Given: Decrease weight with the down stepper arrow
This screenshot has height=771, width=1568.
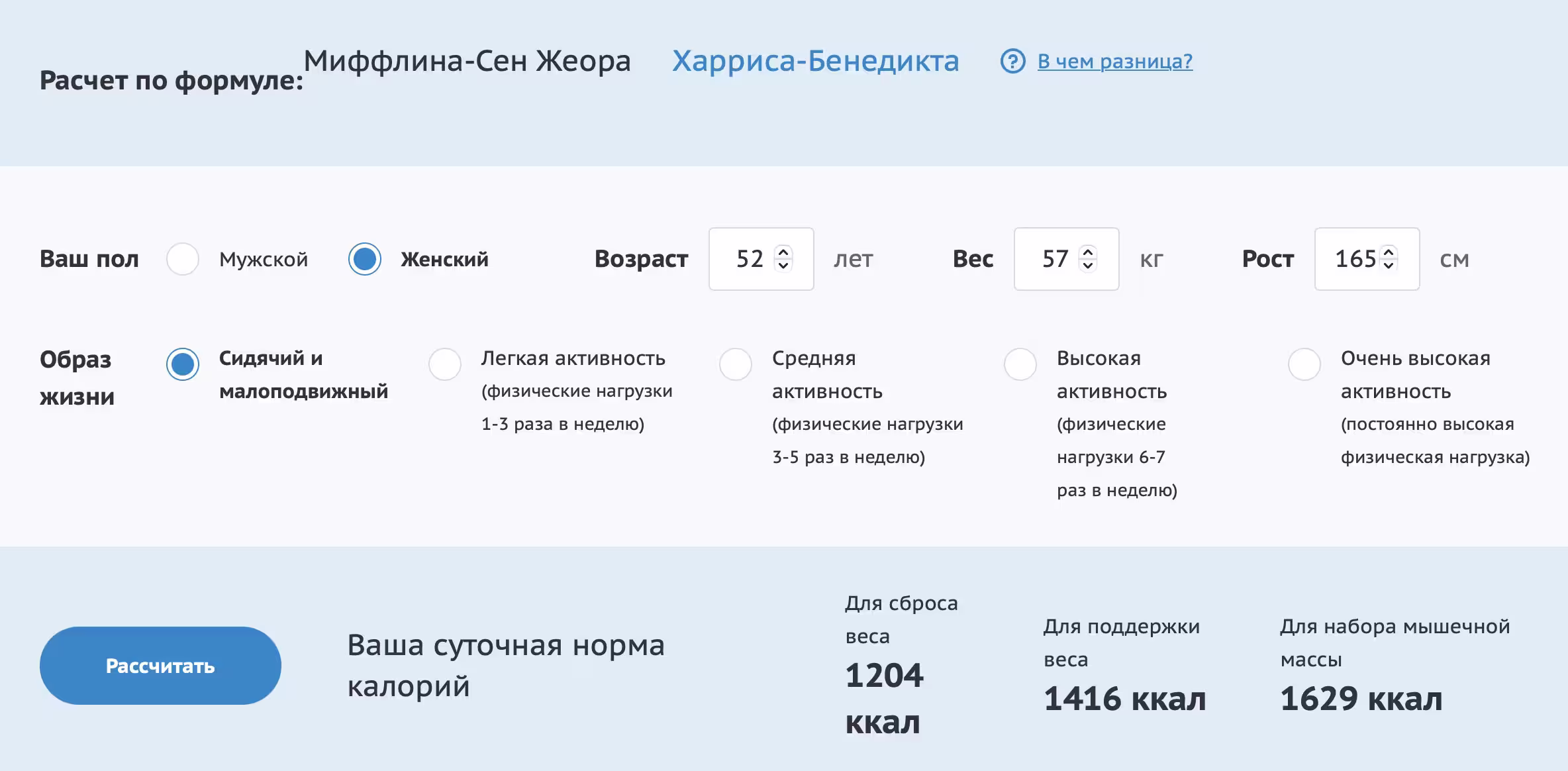Looking at the screenshot, I should pyautogui.click(x=1088, y=266).
